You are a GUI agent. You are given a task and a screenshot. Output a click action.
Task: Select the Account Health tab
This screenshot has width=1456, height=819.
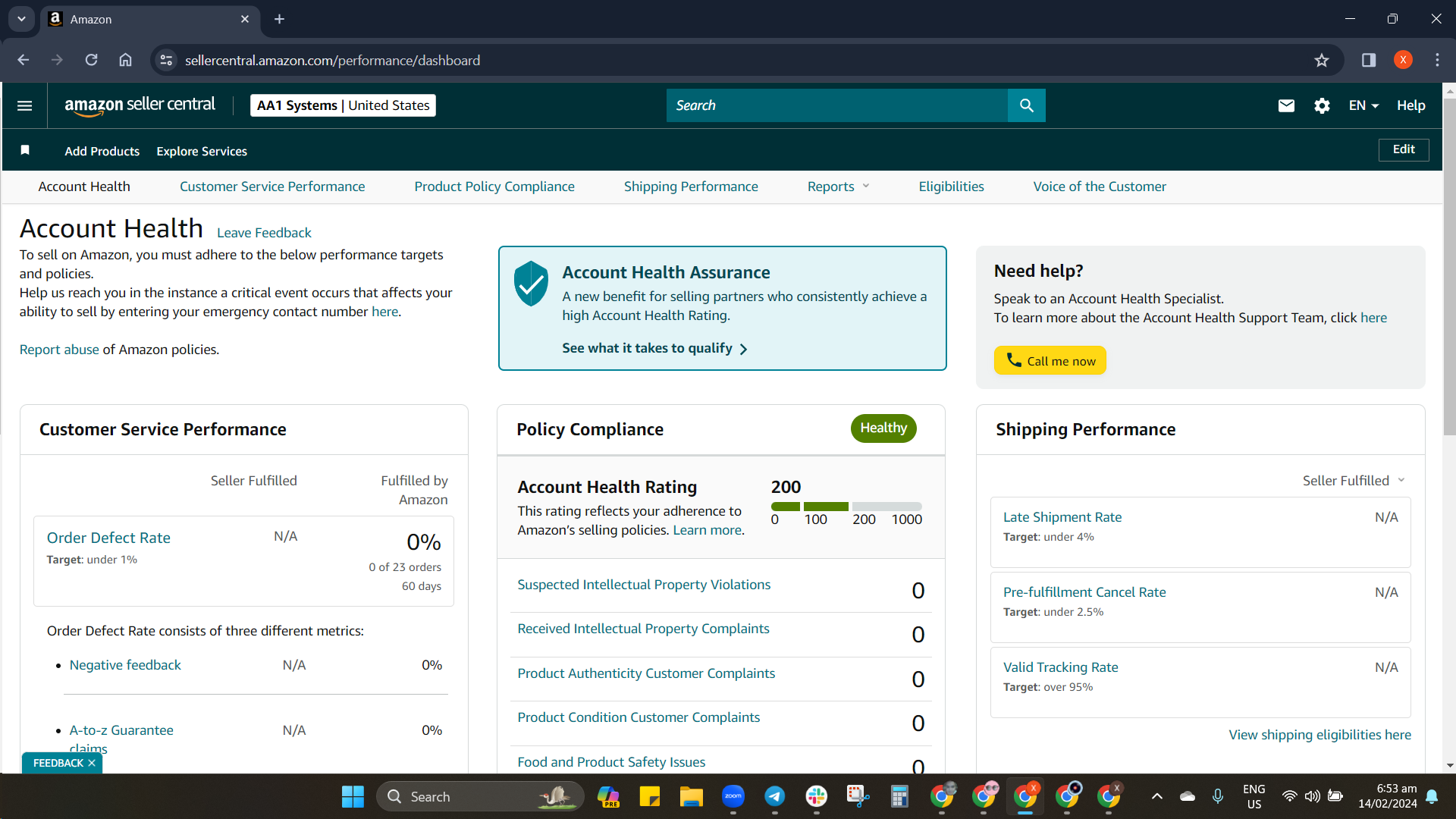tap(84, 187)
